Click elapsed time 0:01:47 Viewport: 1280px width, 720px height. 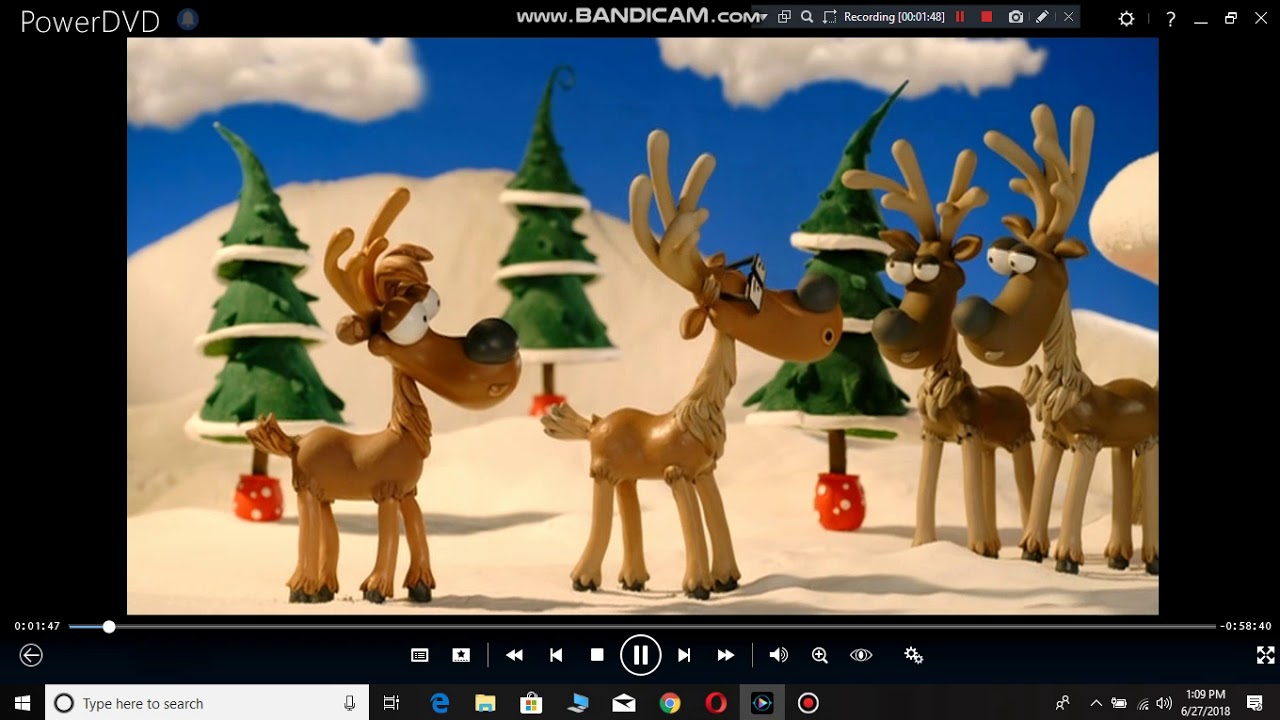tap(37, 626)
